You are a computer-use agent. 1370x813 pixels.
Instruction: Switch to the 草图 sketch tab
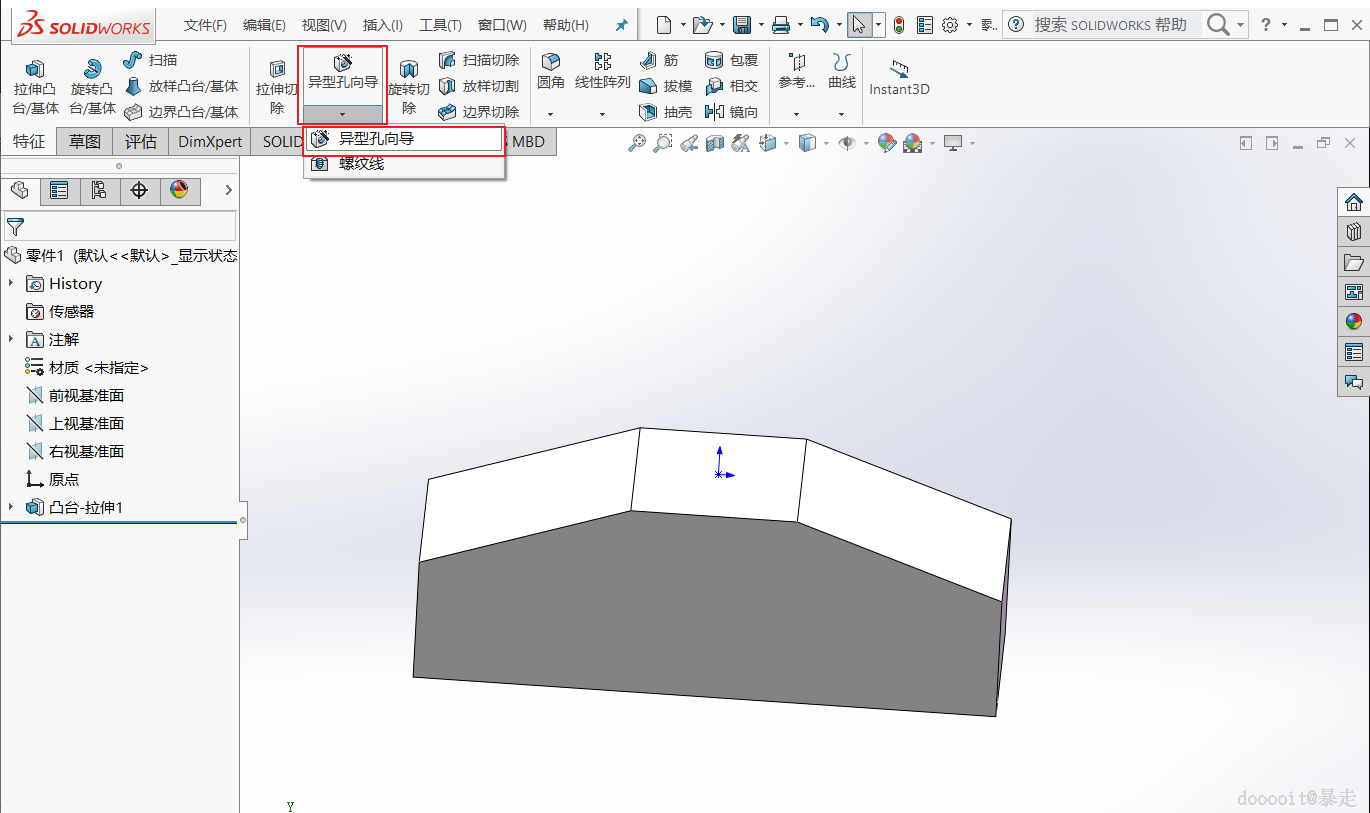coord(85,142)
